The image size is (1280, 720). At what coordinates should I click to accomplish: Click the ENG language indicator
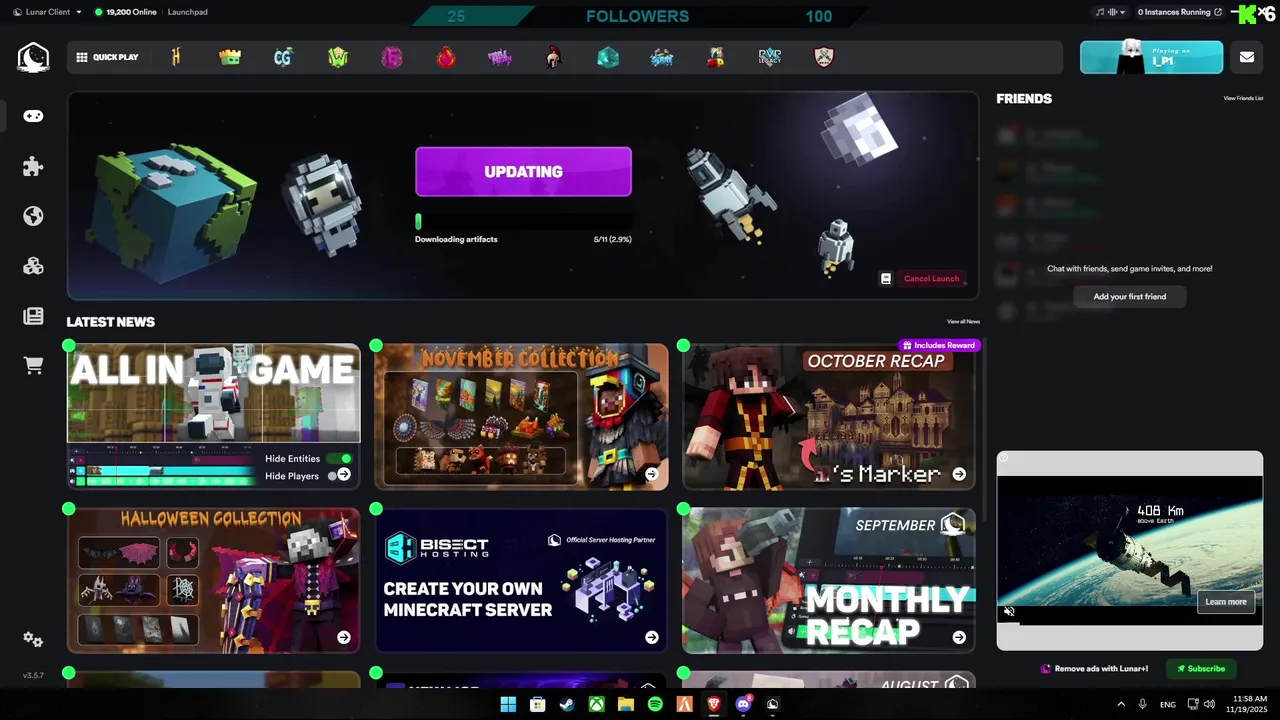tap(1167, 705)
